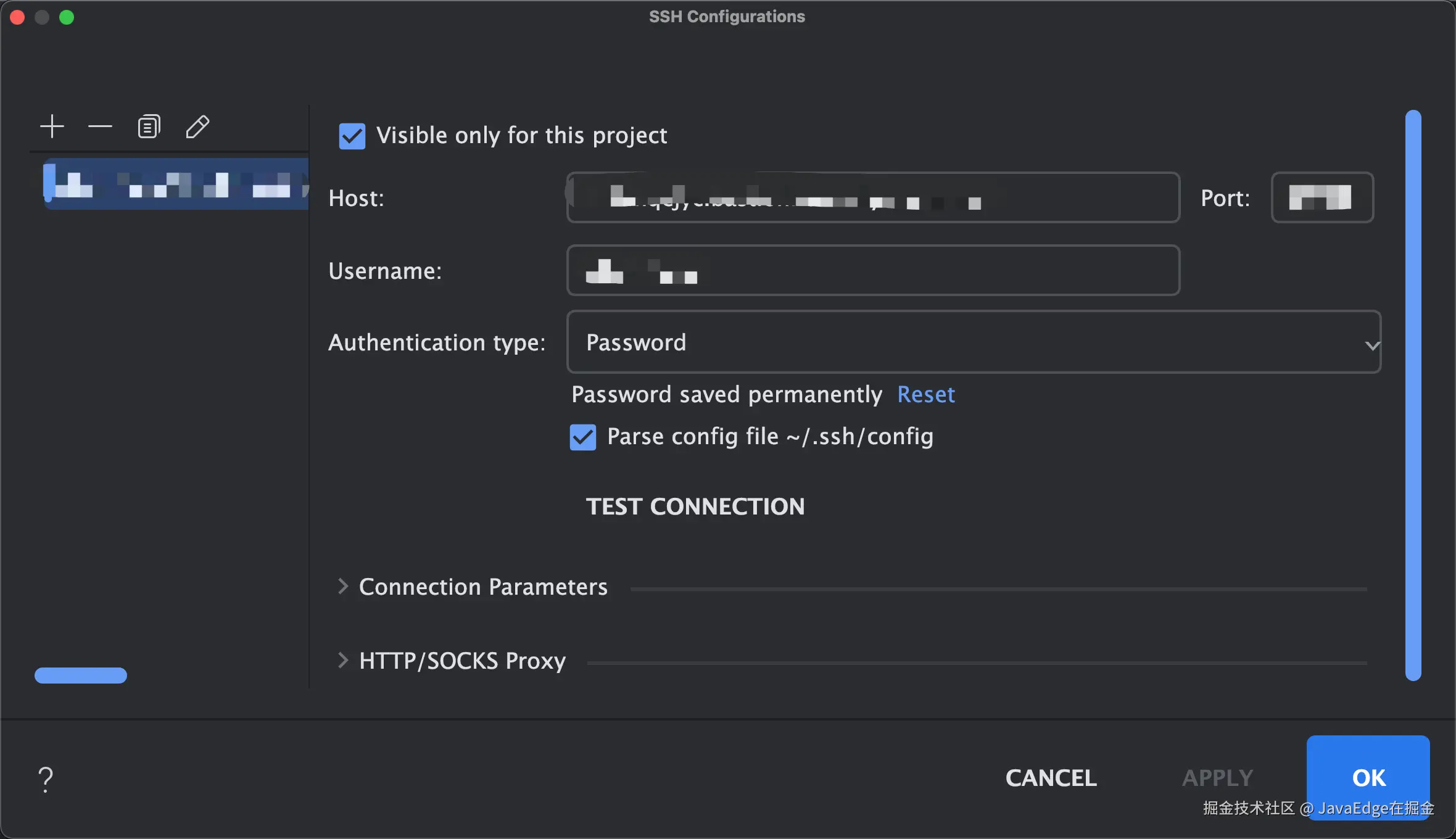Click the remove configuration minus icon
The image size is (1456, 839).
tap(100, 126)
